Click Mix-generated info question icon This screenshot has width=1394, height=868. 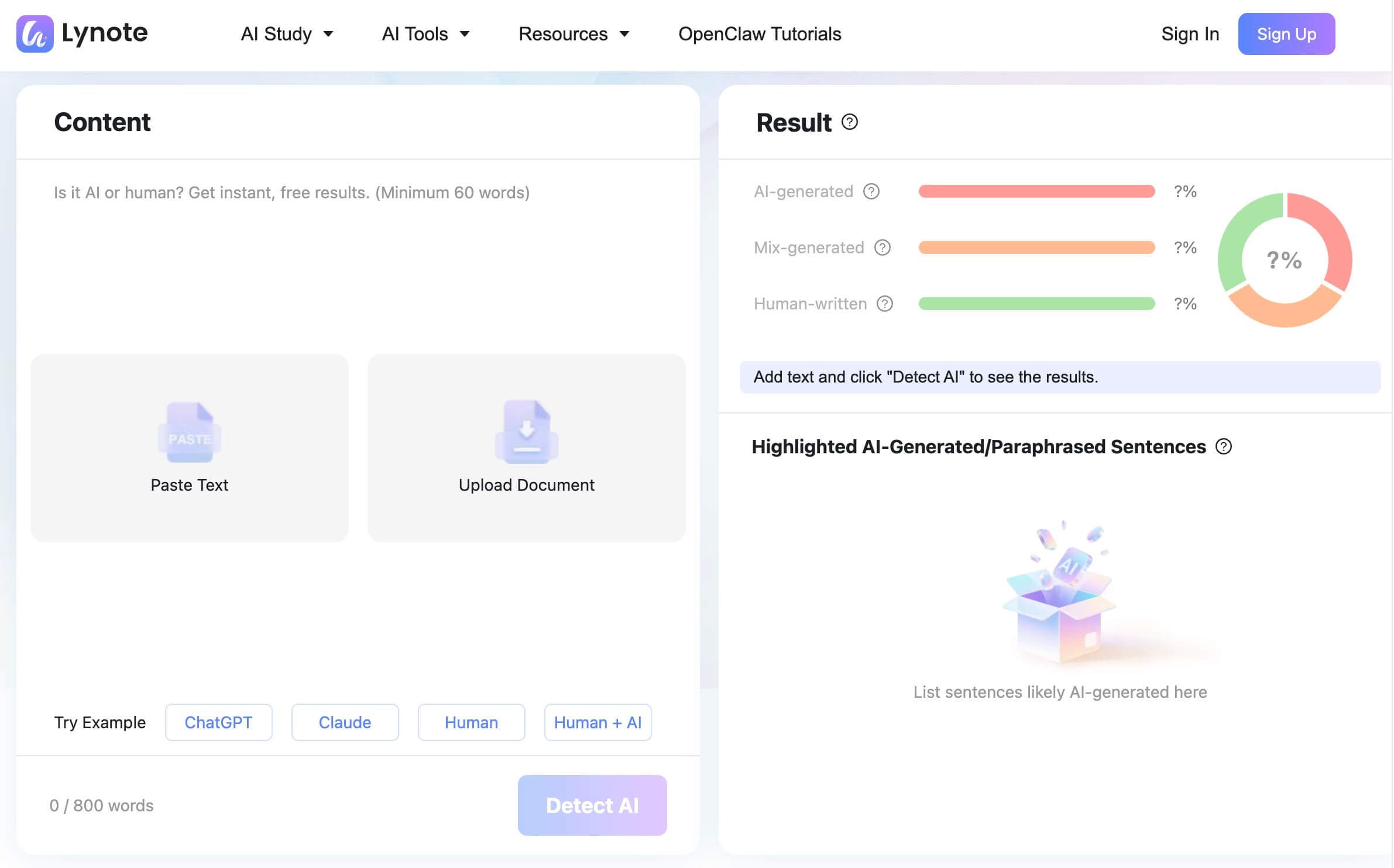(x=882, y=247)
